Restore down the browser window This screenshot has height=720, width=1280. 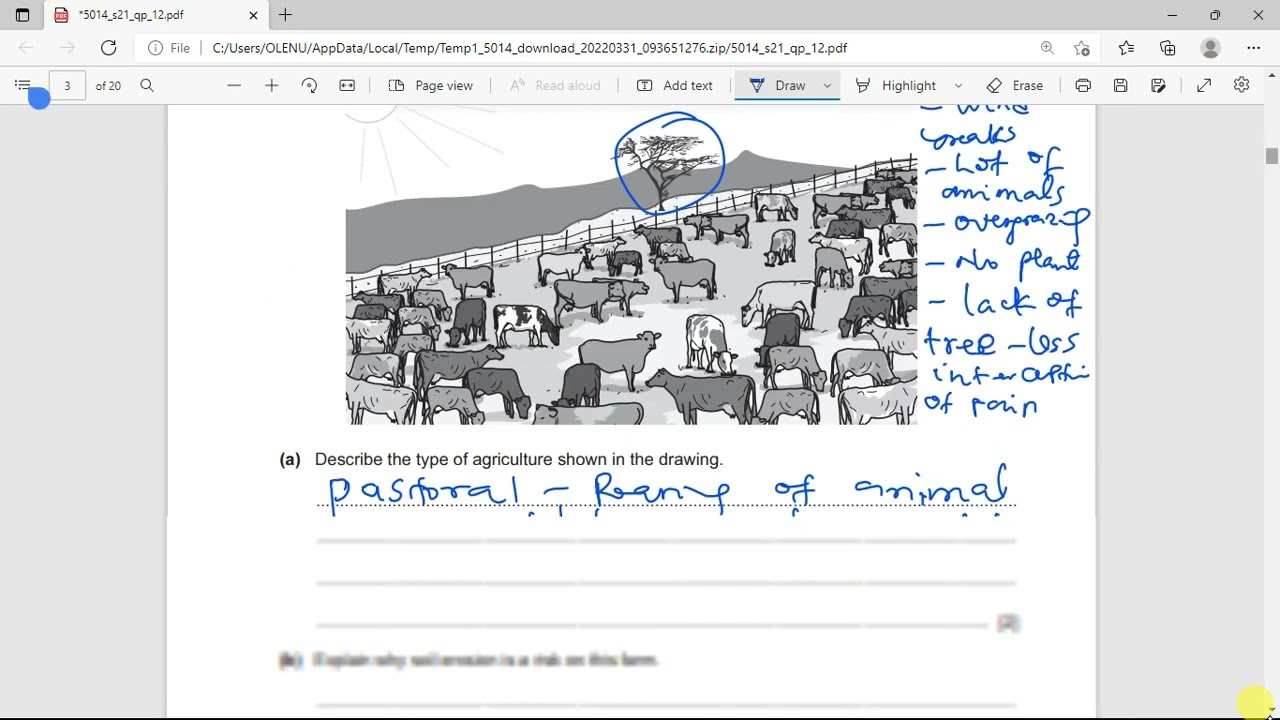1215,15
